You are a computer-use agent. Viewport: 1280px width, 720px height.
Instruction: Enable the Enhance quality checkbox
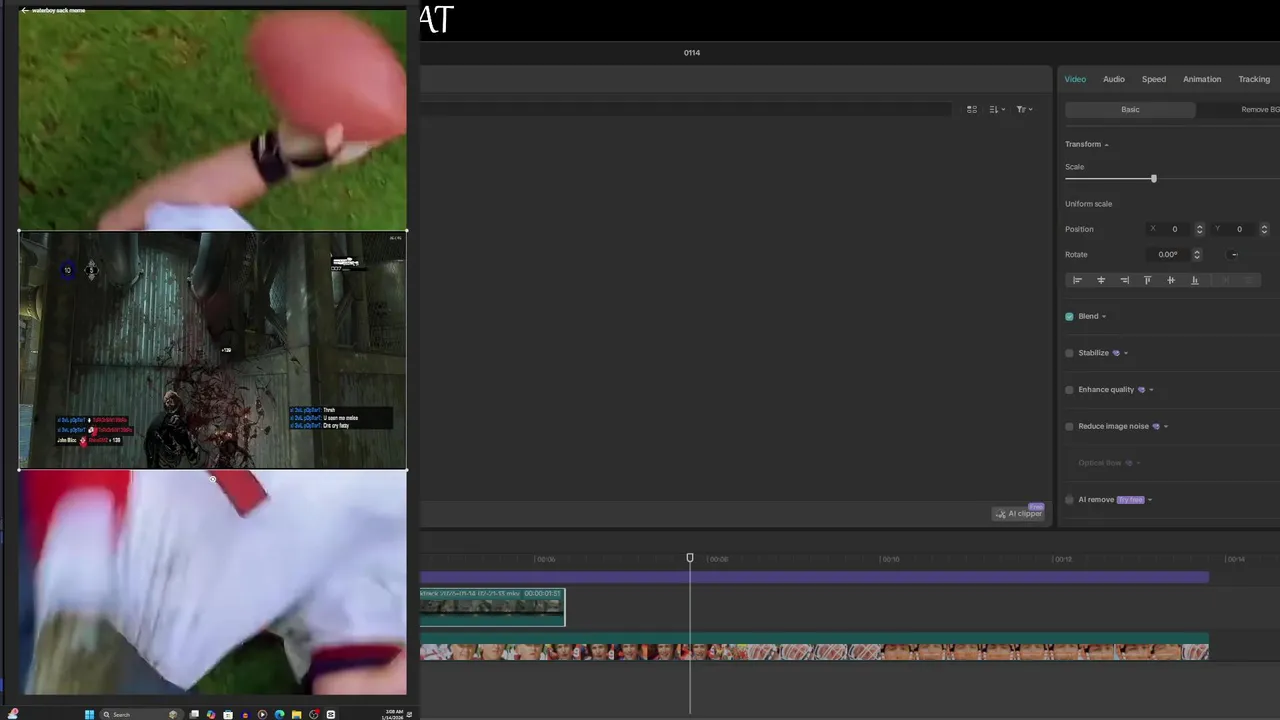click(1069, 390)
